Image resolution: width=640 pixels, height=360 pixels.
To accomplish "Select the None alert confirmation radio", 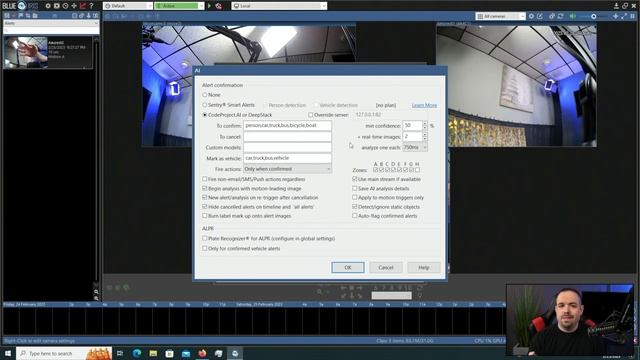I will (x=205, y=95).
